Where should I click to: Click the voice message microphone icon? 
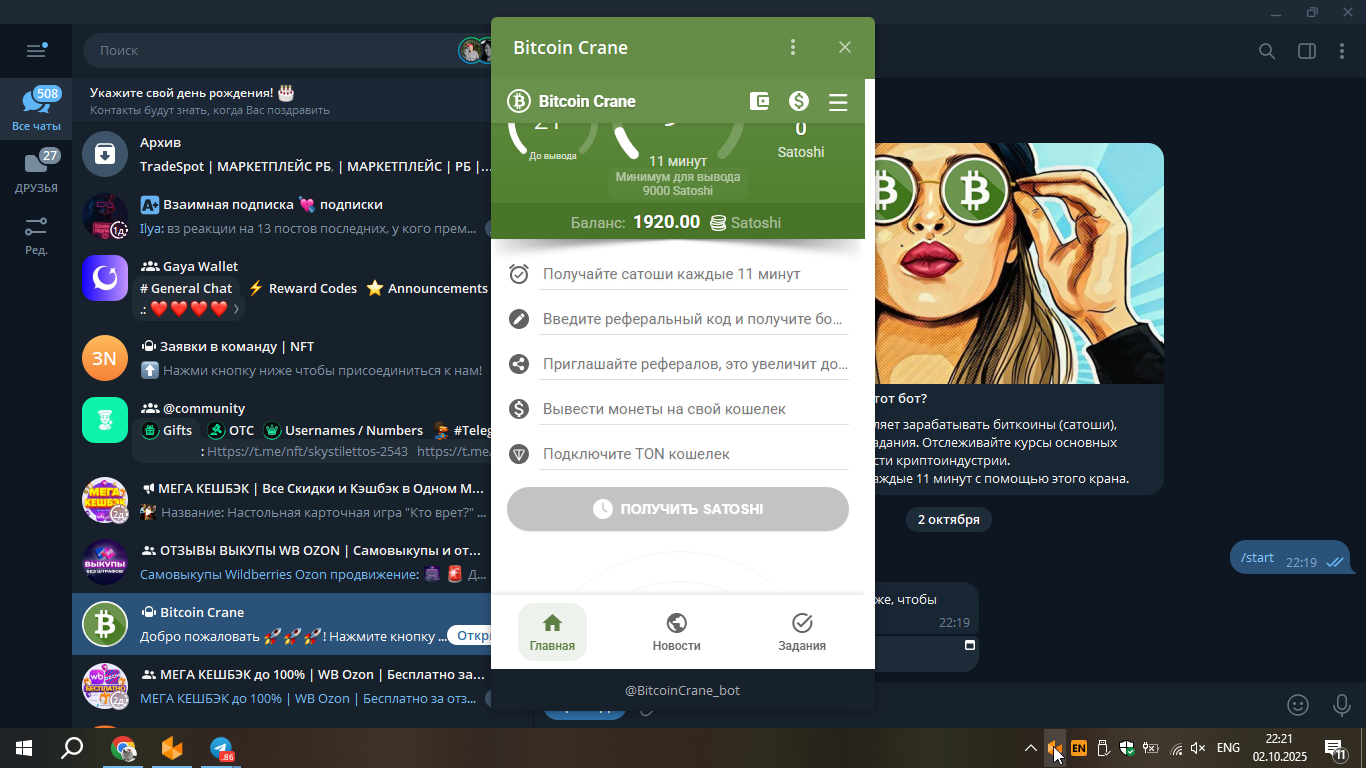[1342, 705]
